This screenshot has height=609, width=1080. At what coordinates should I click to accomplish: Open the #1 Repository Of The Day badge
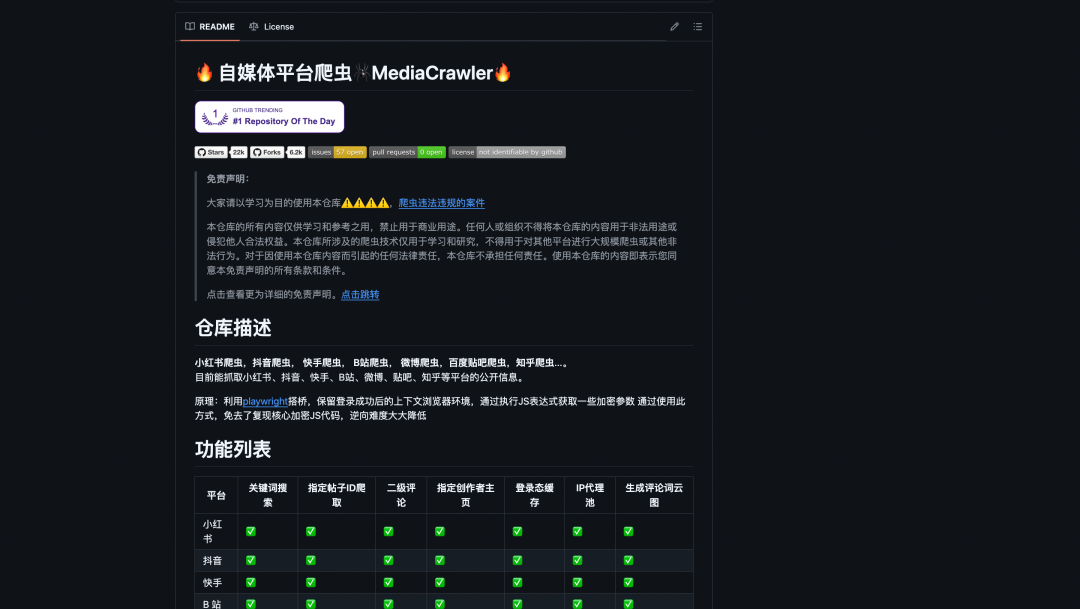click(x=269, y=117)
